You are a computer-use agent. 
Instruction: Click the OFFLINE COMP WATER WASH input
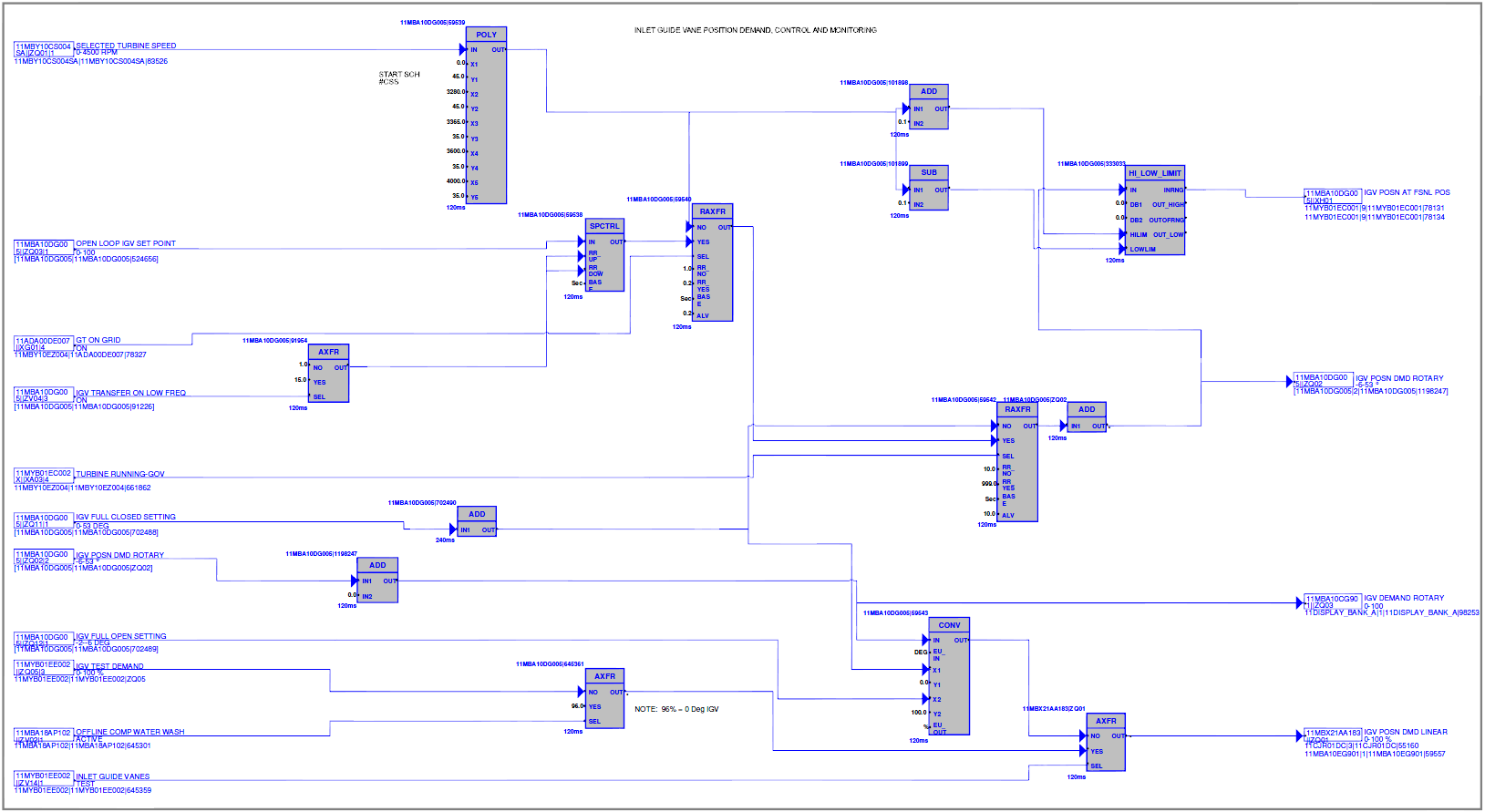(129, 732)
